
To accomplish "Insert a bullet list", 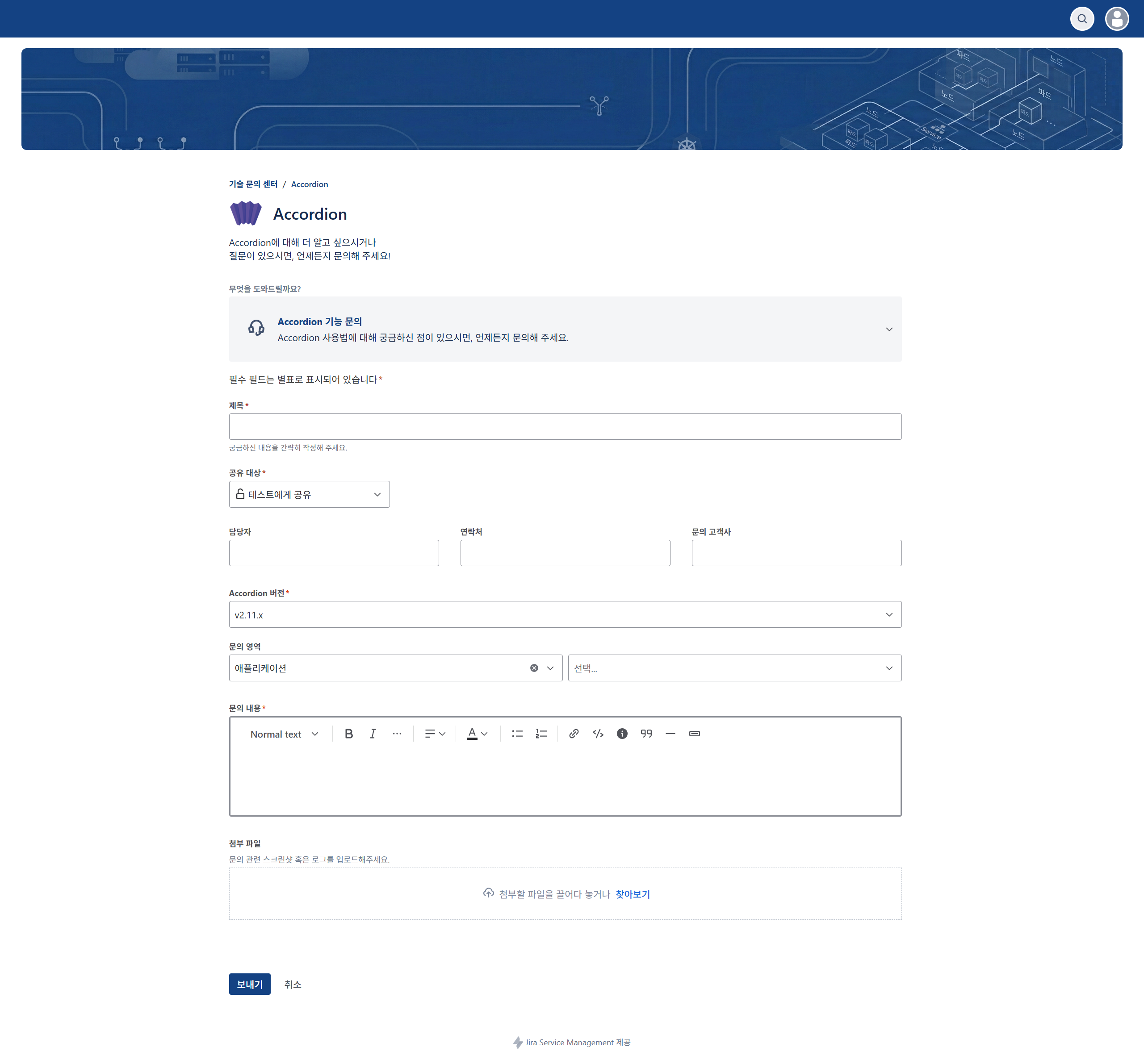I will pos(517,733).
